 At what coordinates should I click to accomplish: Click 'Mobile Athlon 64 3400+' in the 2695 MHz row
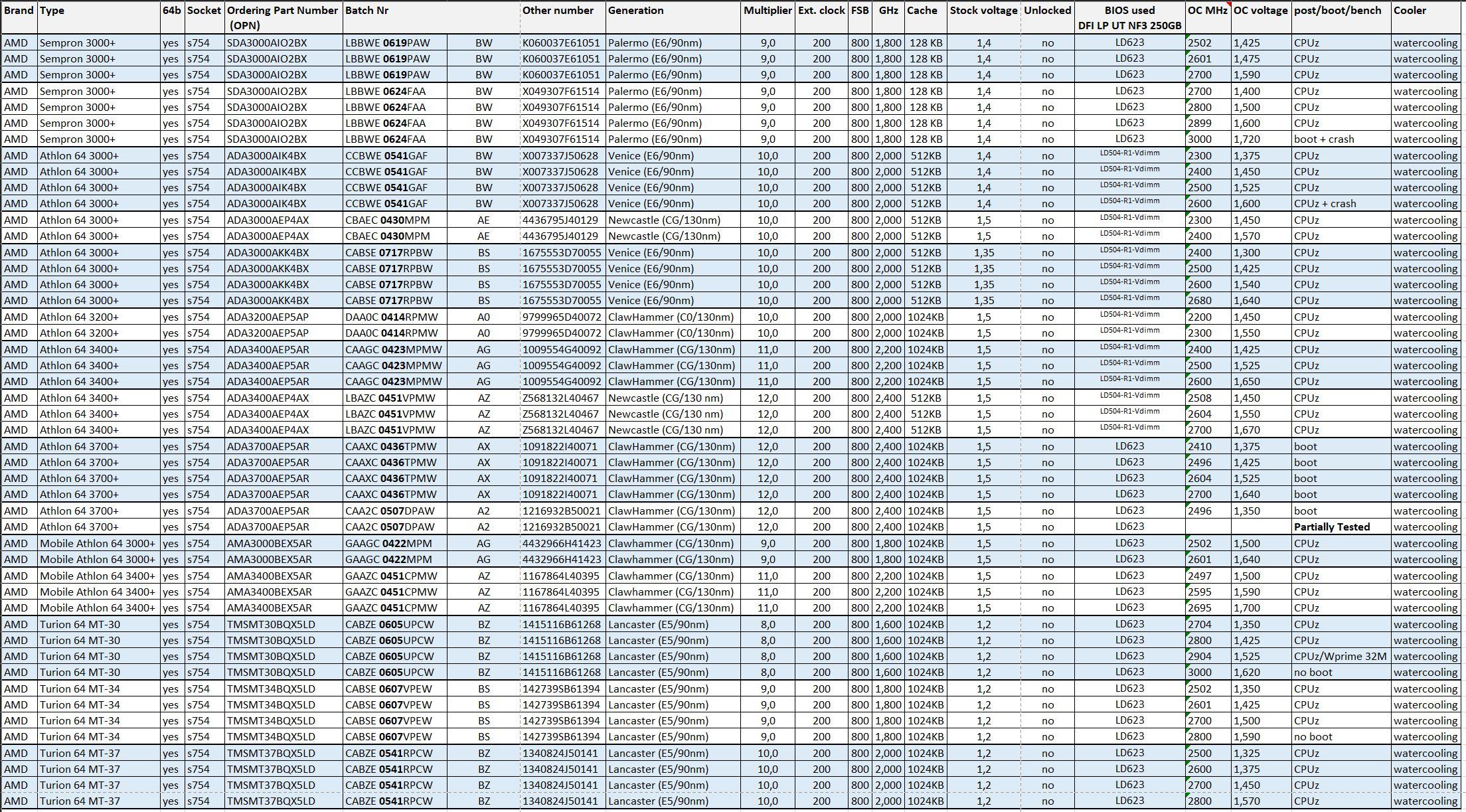pos(98,608)
